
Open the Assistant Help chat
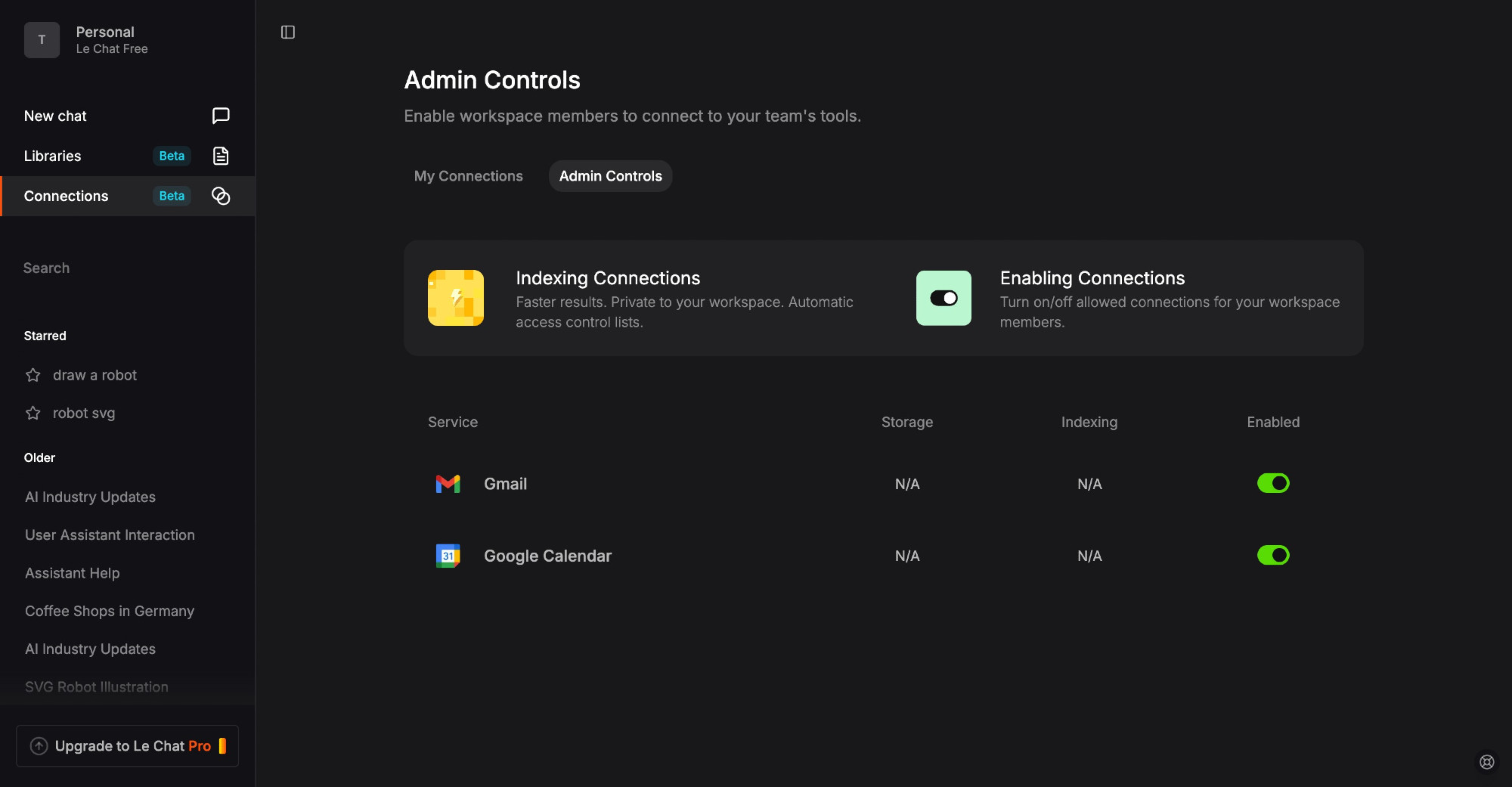[x=73, y=573]
